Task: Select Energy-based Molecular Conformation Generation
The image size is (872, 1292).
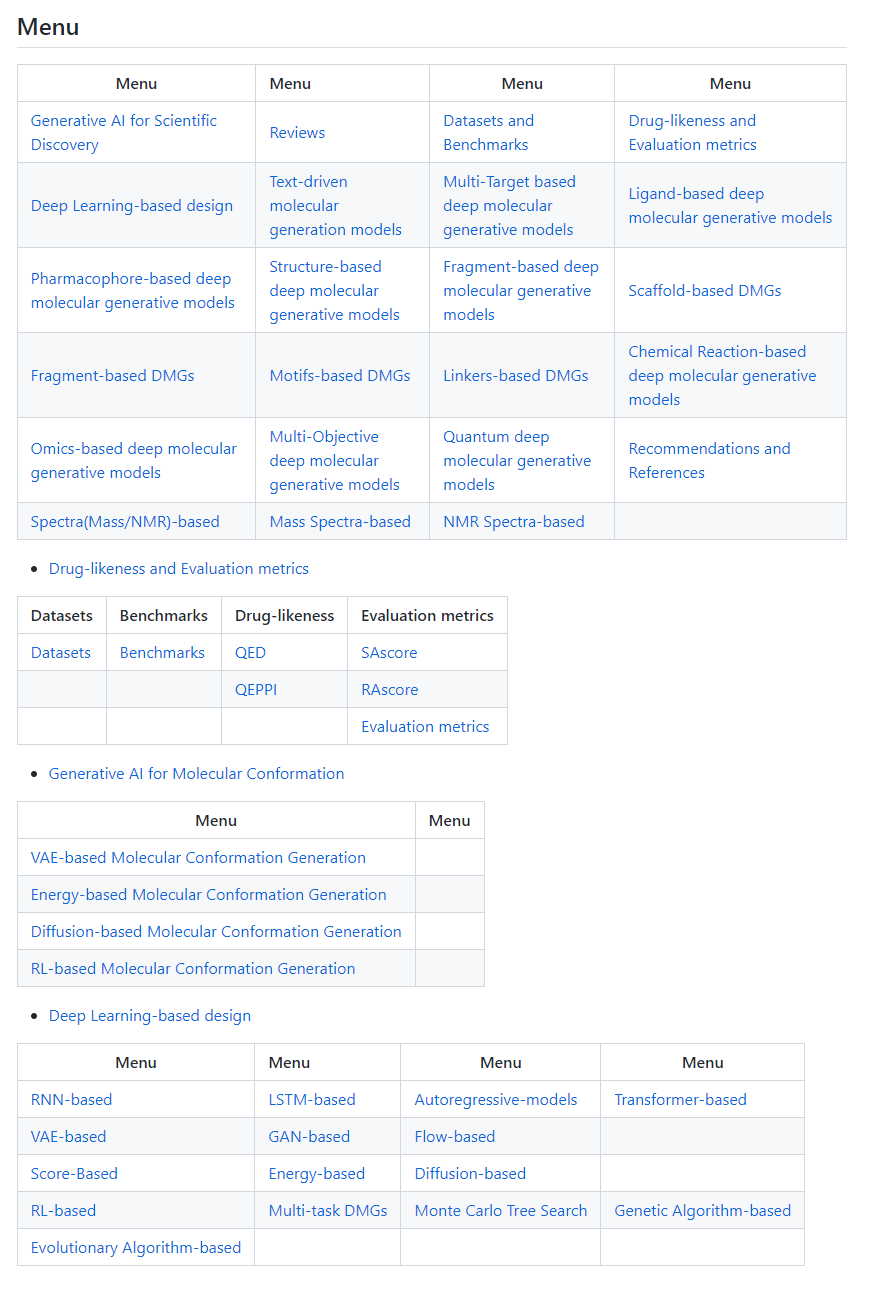Action: (x=208, y=894)
